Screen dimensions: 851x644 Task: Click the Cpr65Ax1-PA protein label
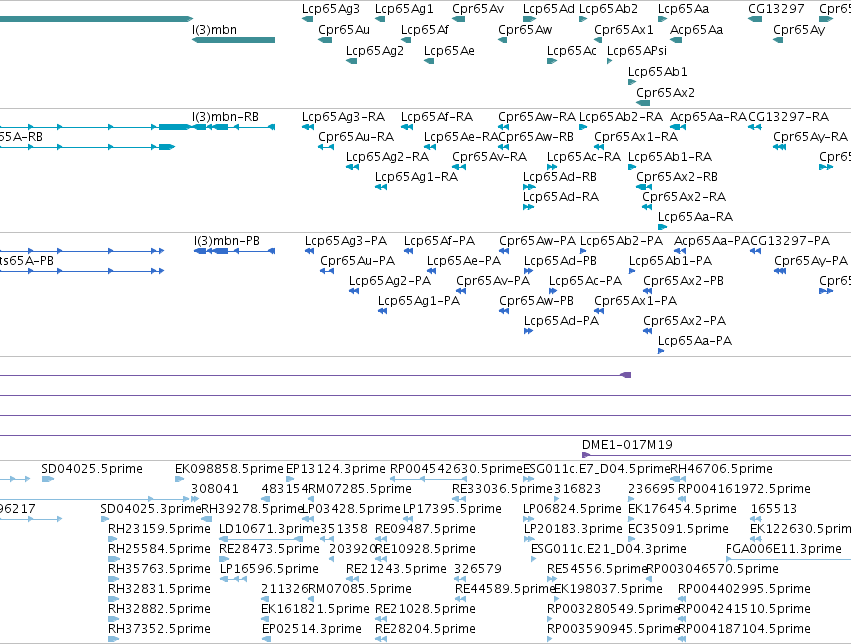click(635, 301)
